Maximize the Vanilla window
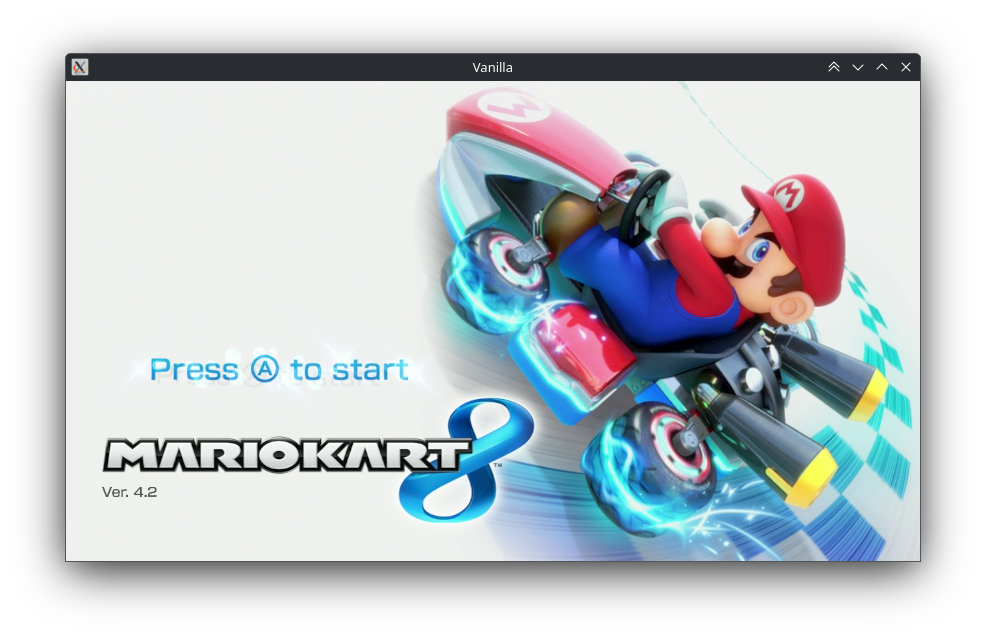This screenshot has height=639, width=986. click(882, 67)
